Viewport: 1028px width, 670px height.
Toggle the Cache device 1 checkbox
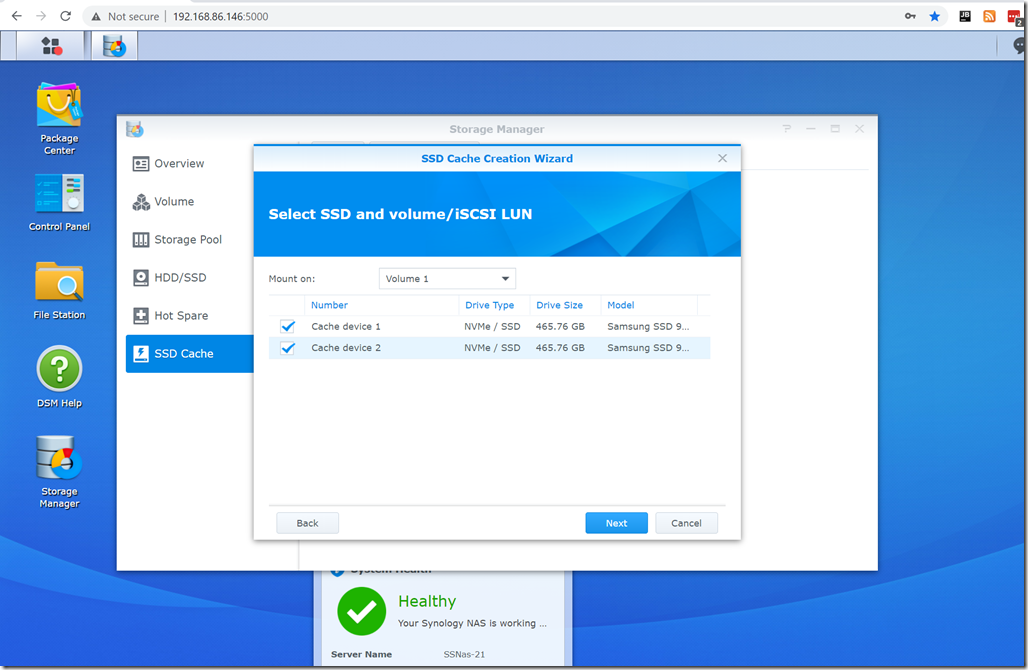point(287,326)
